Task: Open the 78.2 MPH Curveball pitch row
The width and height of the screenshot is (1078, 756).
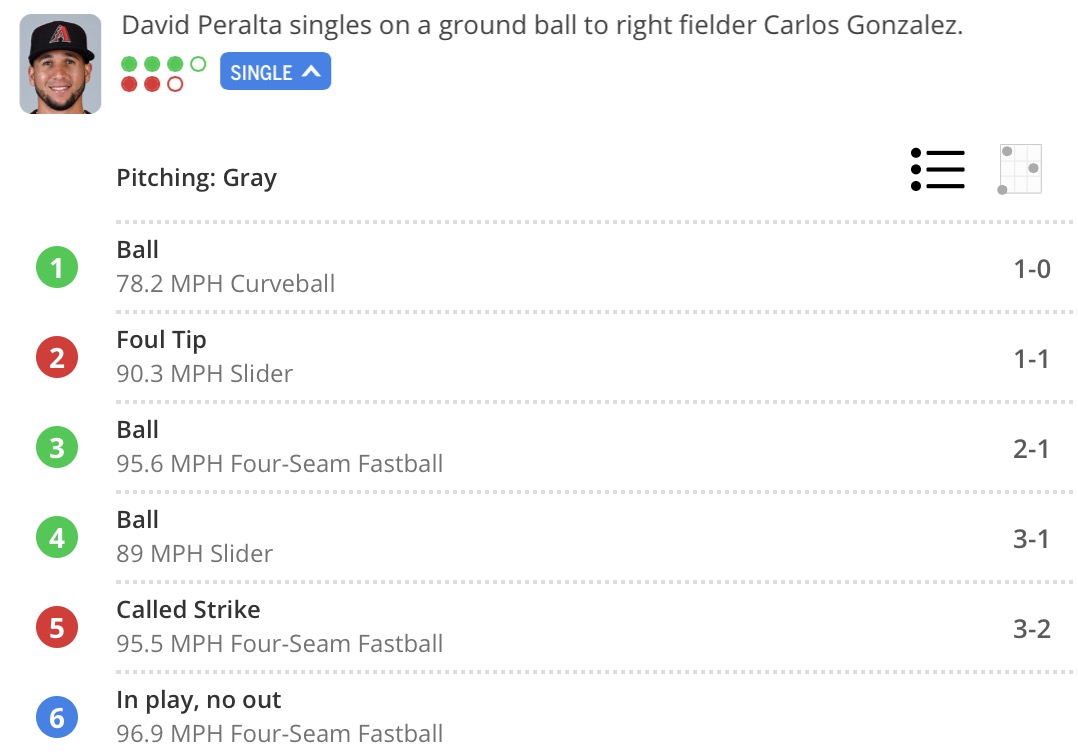Action: point(594,267)
